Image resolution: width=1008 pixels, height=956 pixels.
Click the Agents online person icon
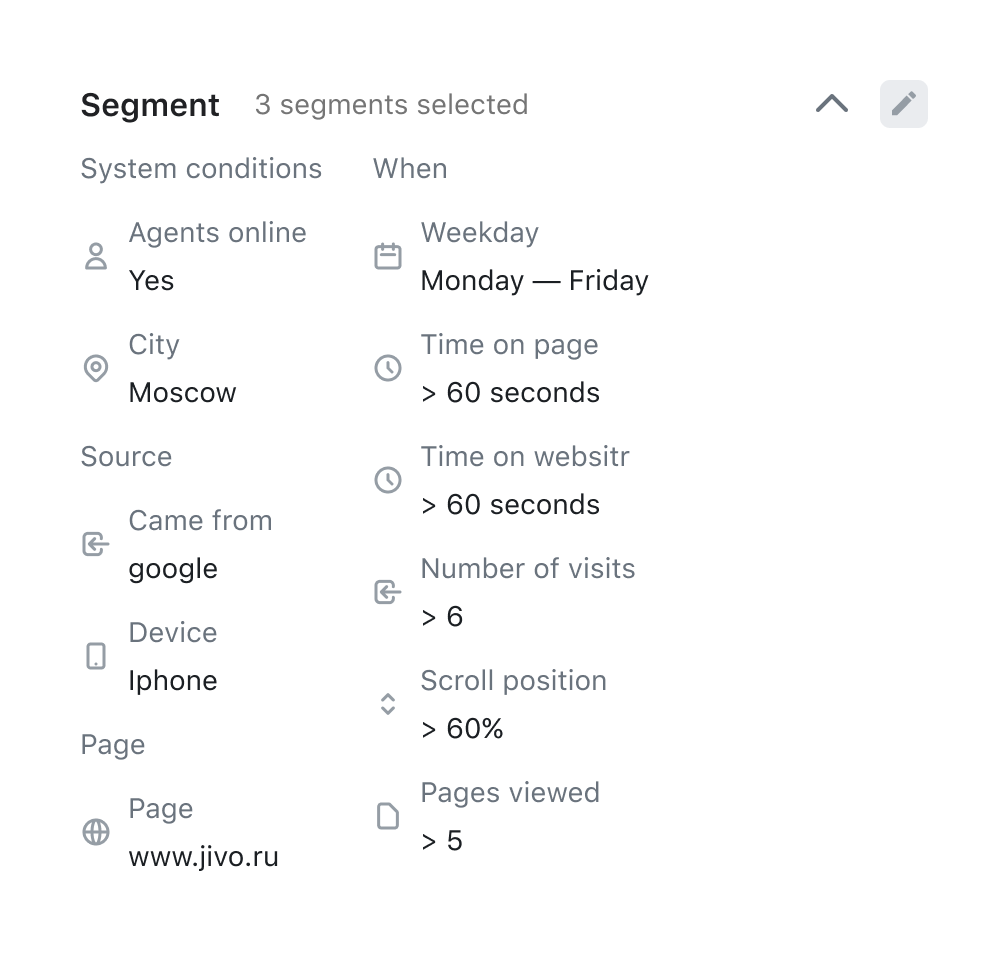click(x=96, y=257)
